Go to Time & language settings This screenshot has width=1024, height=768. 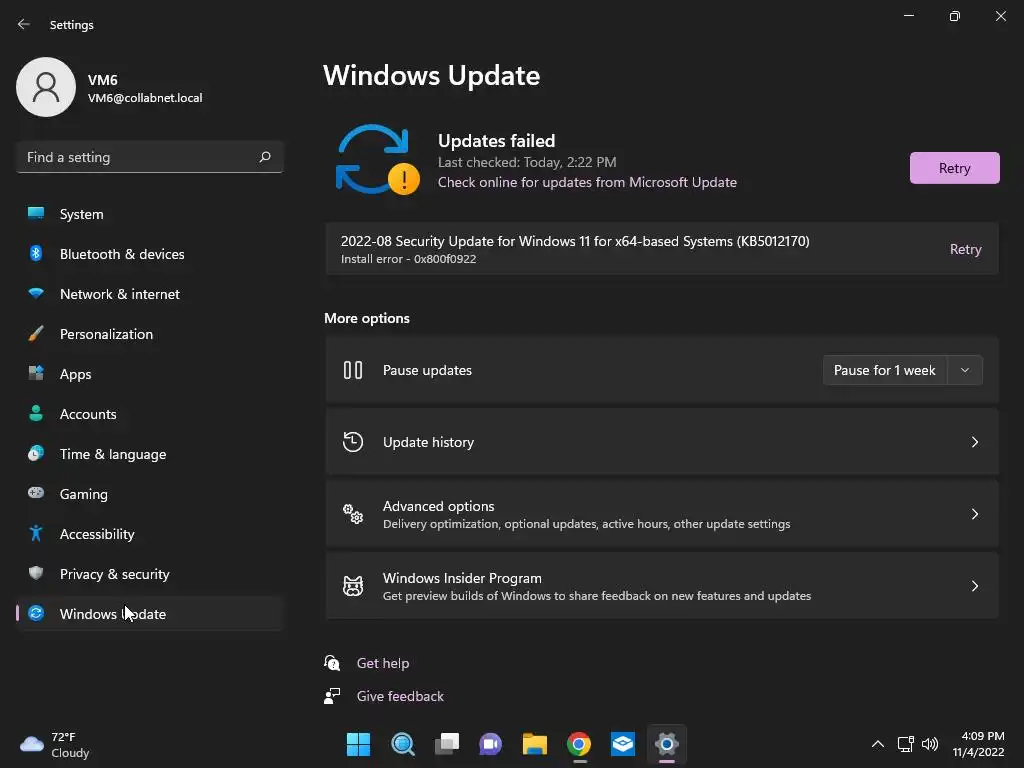[x=150, y=454]
